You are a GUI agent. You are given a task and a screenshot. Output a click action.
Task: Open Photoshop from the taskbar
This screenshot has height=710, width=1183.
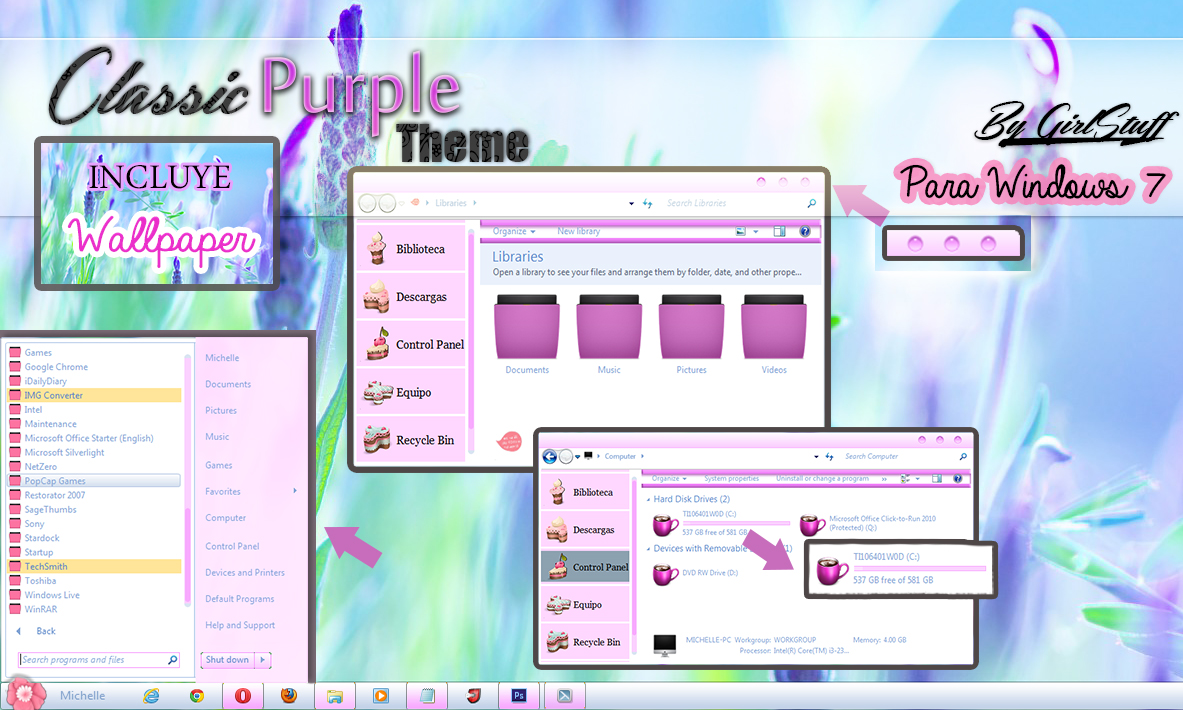(518, 695)
